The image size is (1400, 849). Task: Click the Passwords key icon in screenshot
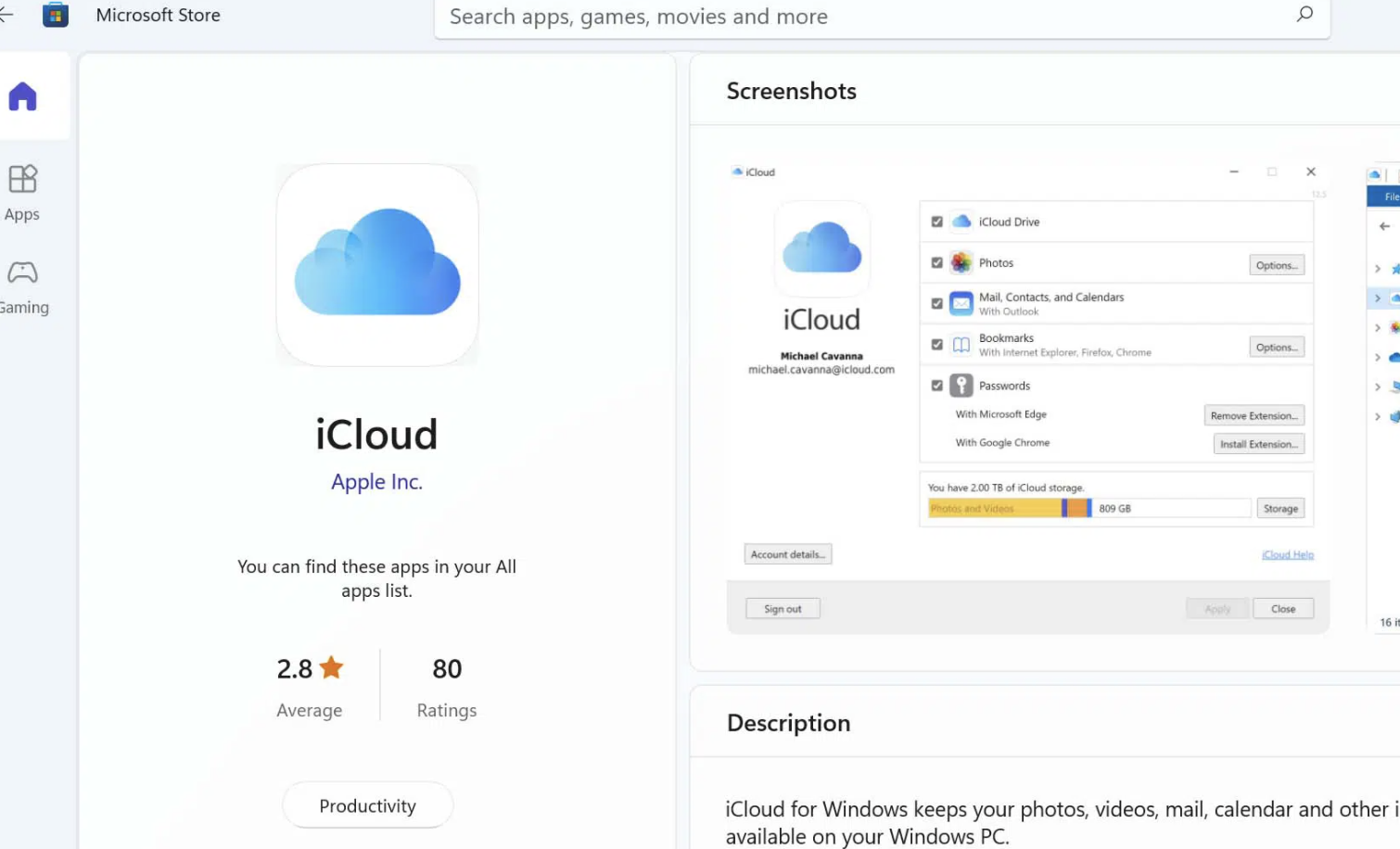(x=961, y=386)
